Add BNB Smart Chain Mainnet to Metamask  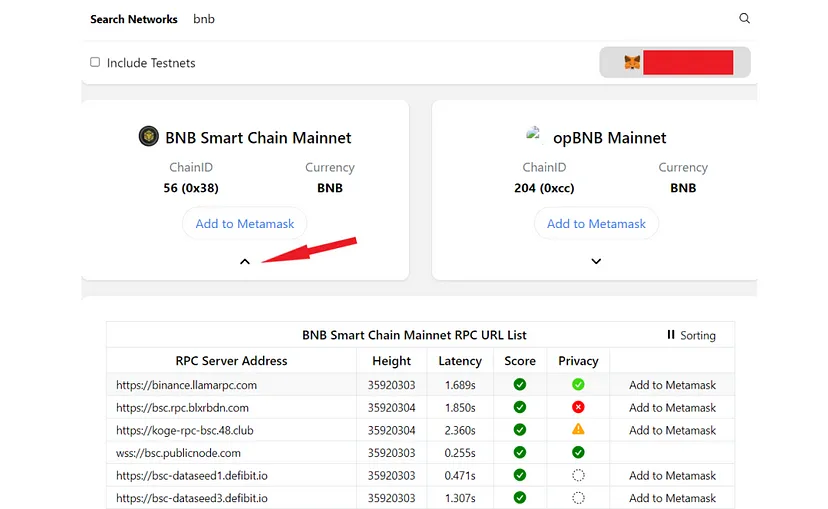click(x=245, y=224)
